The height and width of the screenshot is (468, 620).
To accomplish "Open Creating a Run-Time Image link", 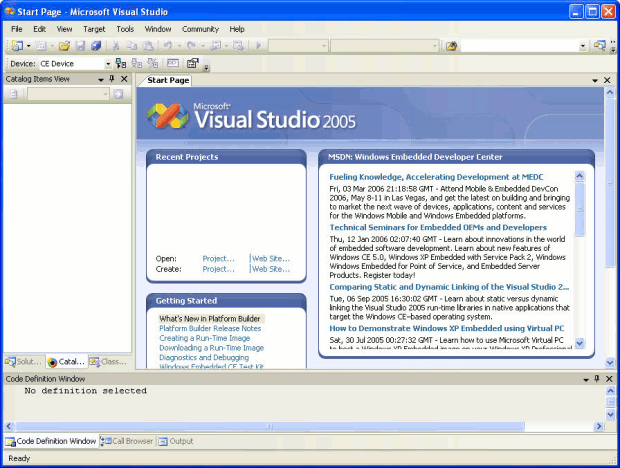I will (204, 338).
